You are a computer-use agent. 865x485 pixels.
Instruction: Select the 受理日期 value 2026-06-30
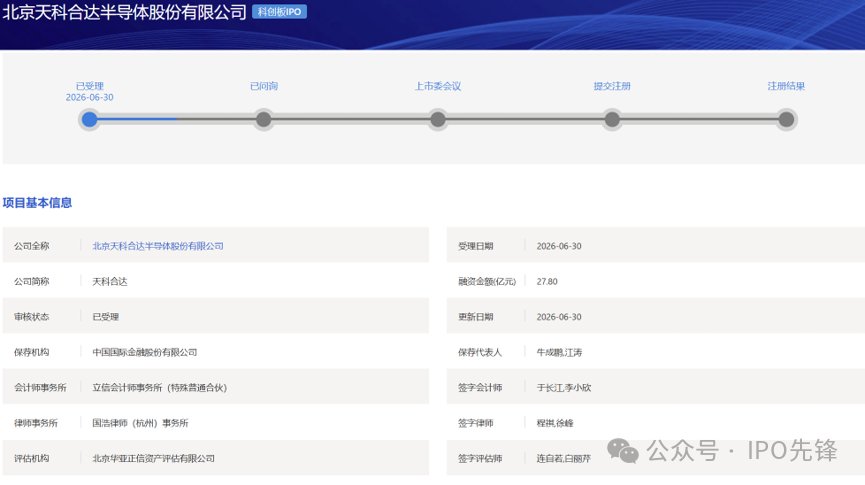point(559,246)
